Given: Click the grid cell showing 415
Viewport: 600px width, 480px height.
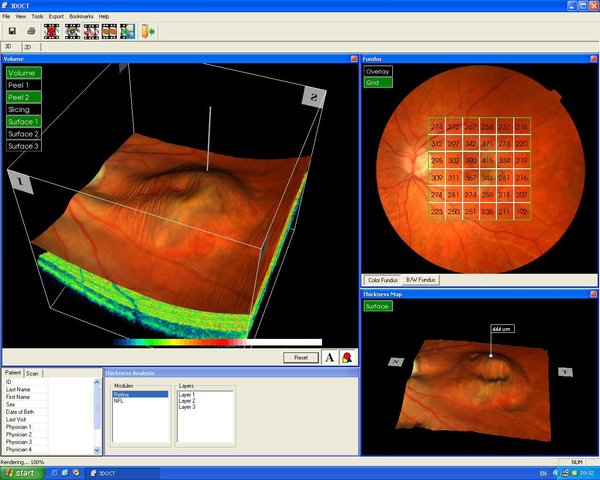Looking at the screenshot, I should 488,160.
